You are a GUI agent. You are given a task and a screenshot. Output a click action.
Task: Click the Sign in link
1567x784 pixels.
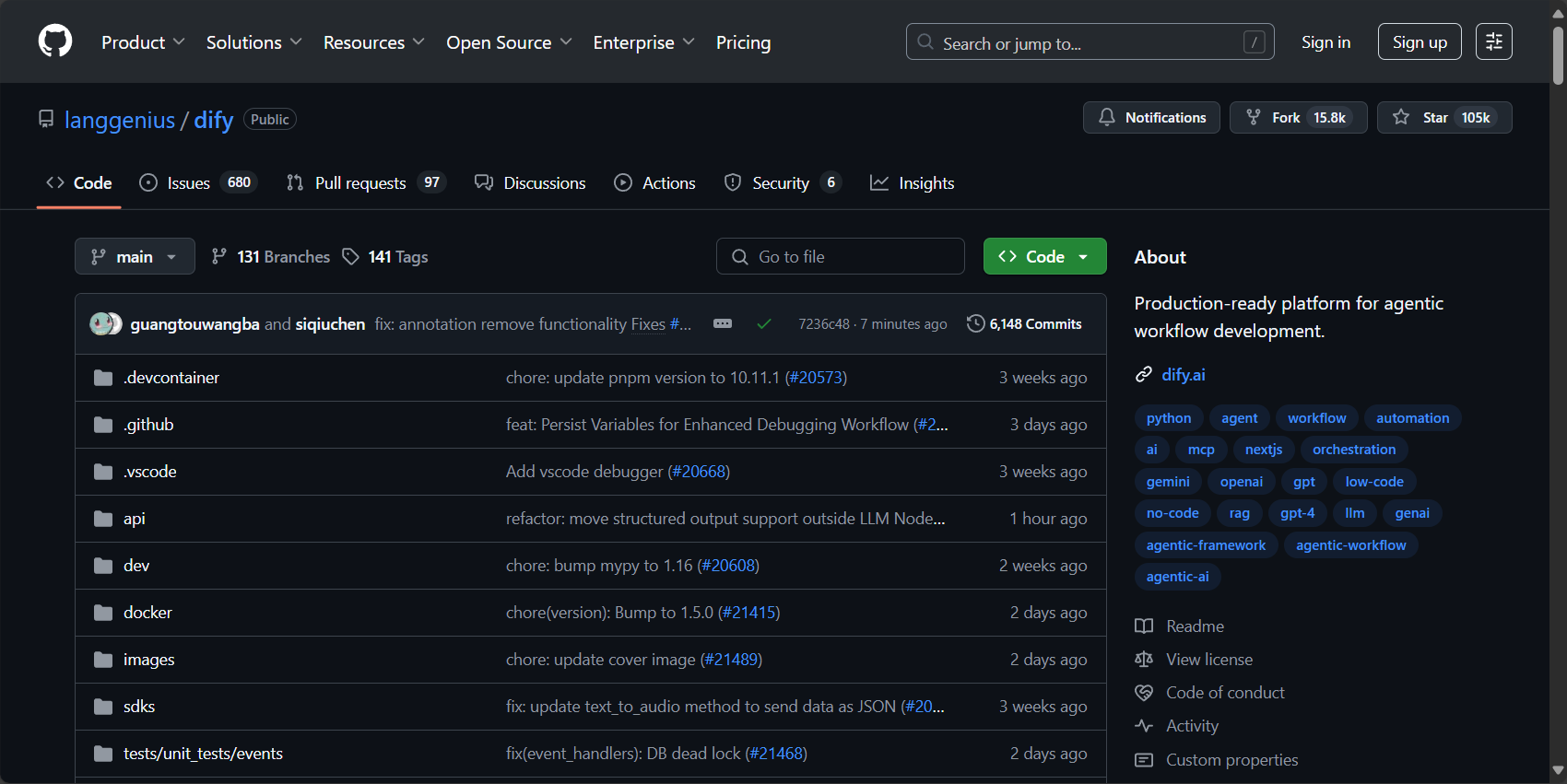pos(1325,41)
